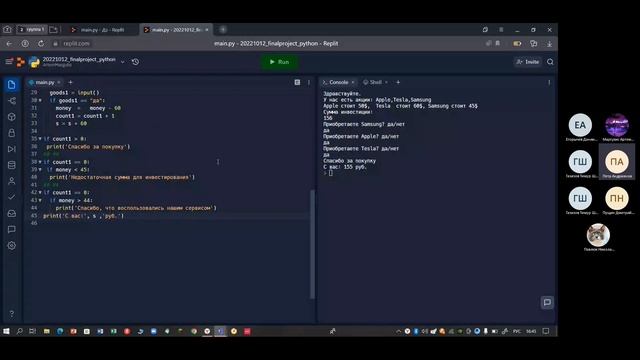Viewport: 640px width, 360px height.
Task: Open the Database icon in the sidebar
Action: tap(11, 165)
